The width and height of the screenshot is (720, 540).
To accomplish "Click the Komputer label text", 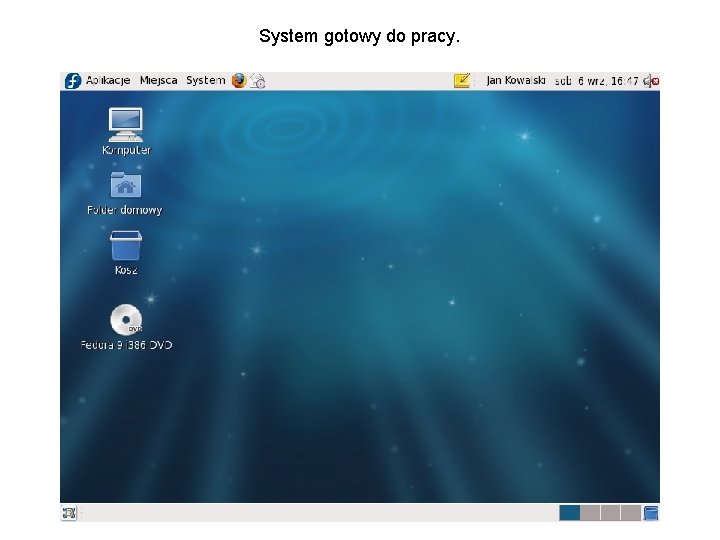I will (x=126, y=150).
